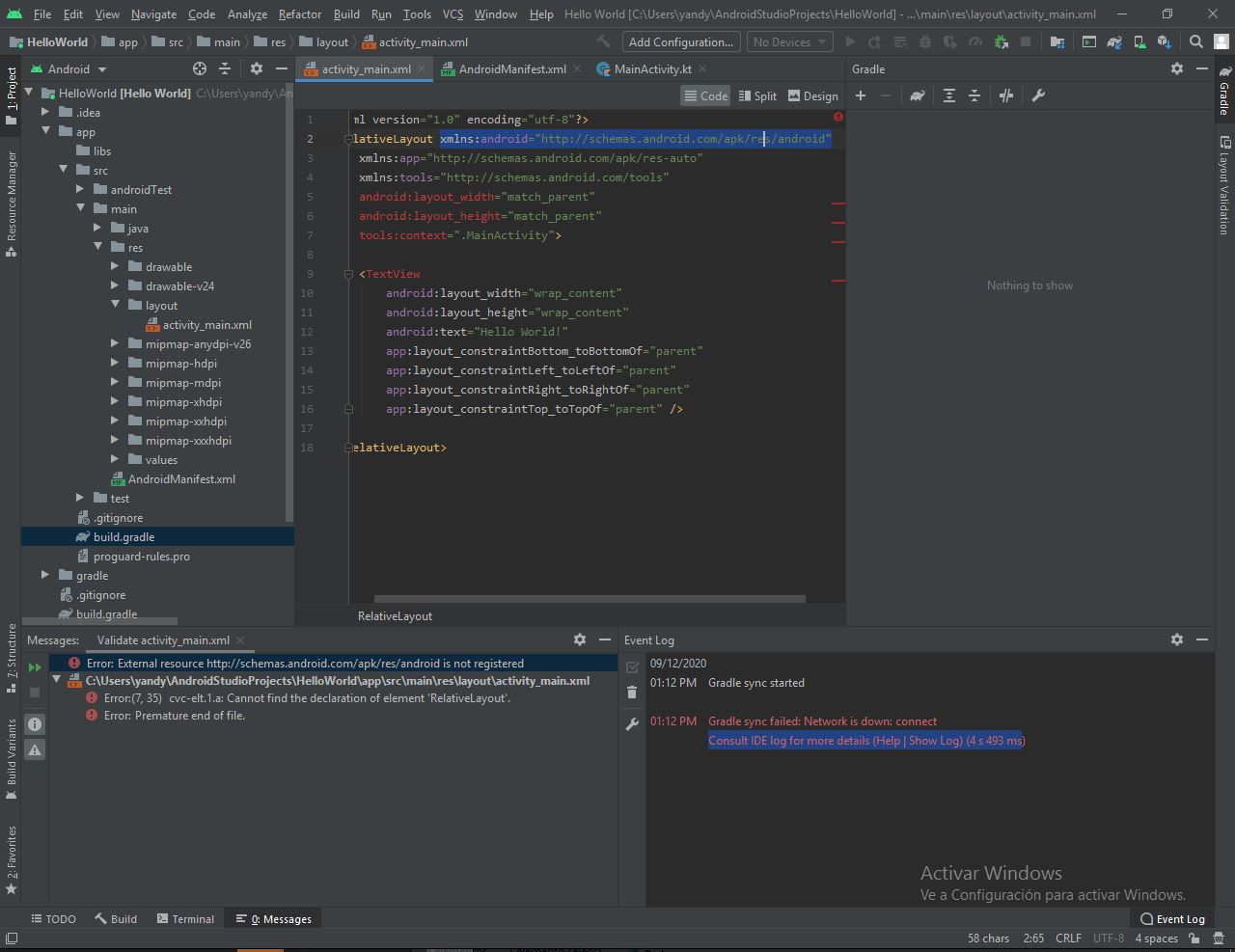Collapse the app folder in tree
Viewport: 1235px width, 952px height.
[45, 131]
